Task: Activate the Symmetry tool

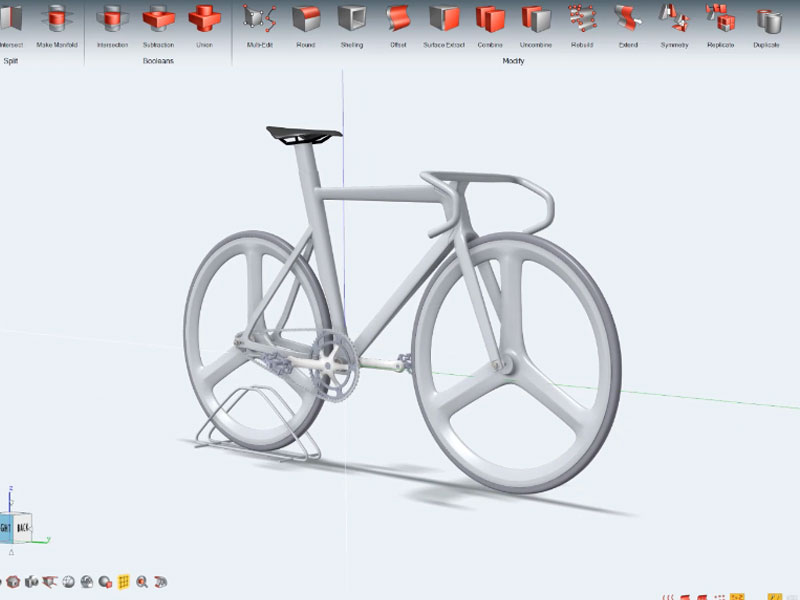Action: tap(675, 22)
